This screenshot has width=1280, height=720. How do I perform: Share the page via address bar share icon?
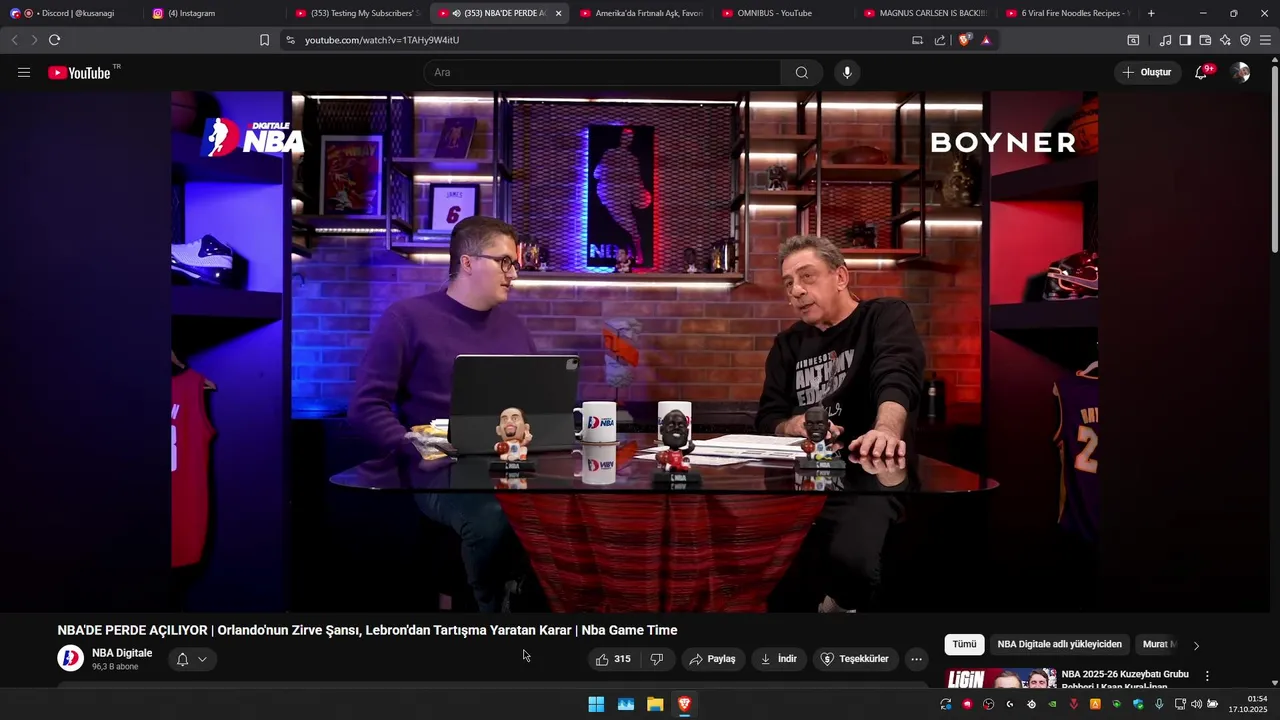[940, 40]
